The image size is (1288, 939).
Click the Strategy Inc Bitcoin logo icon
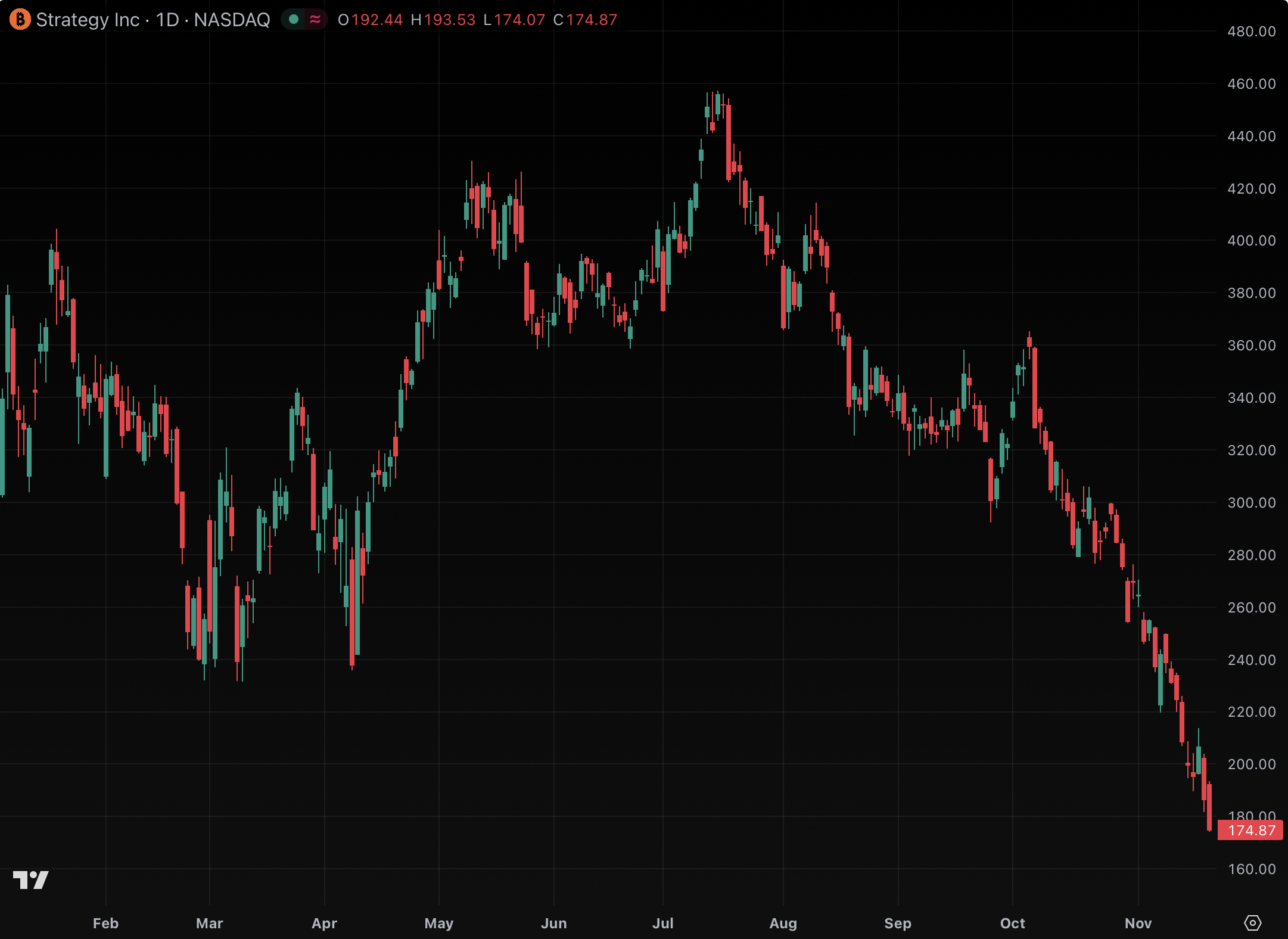pyautogui.click(x=20, y=20)
